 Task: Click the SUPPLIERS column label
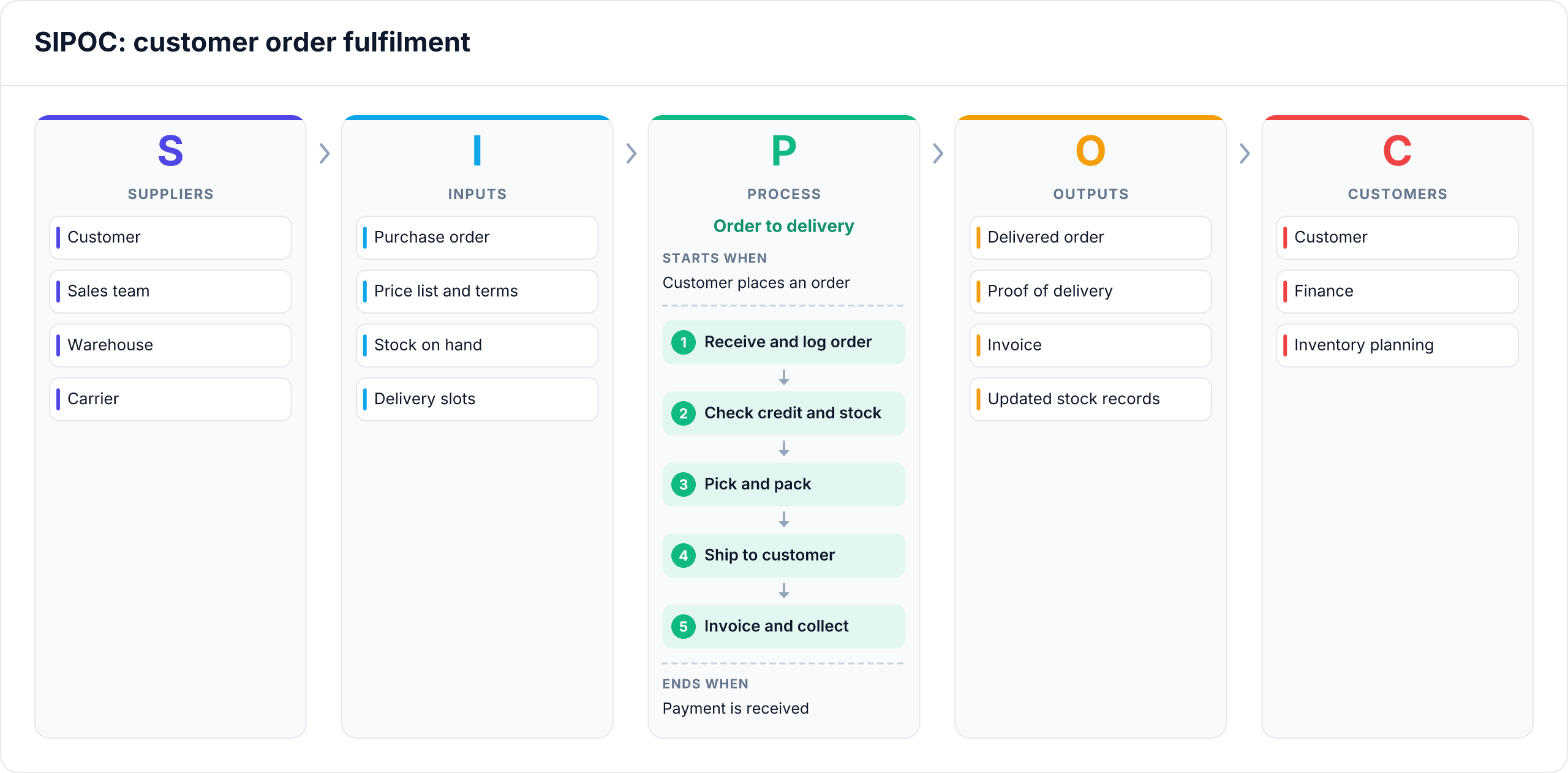(x=170, y=194)
